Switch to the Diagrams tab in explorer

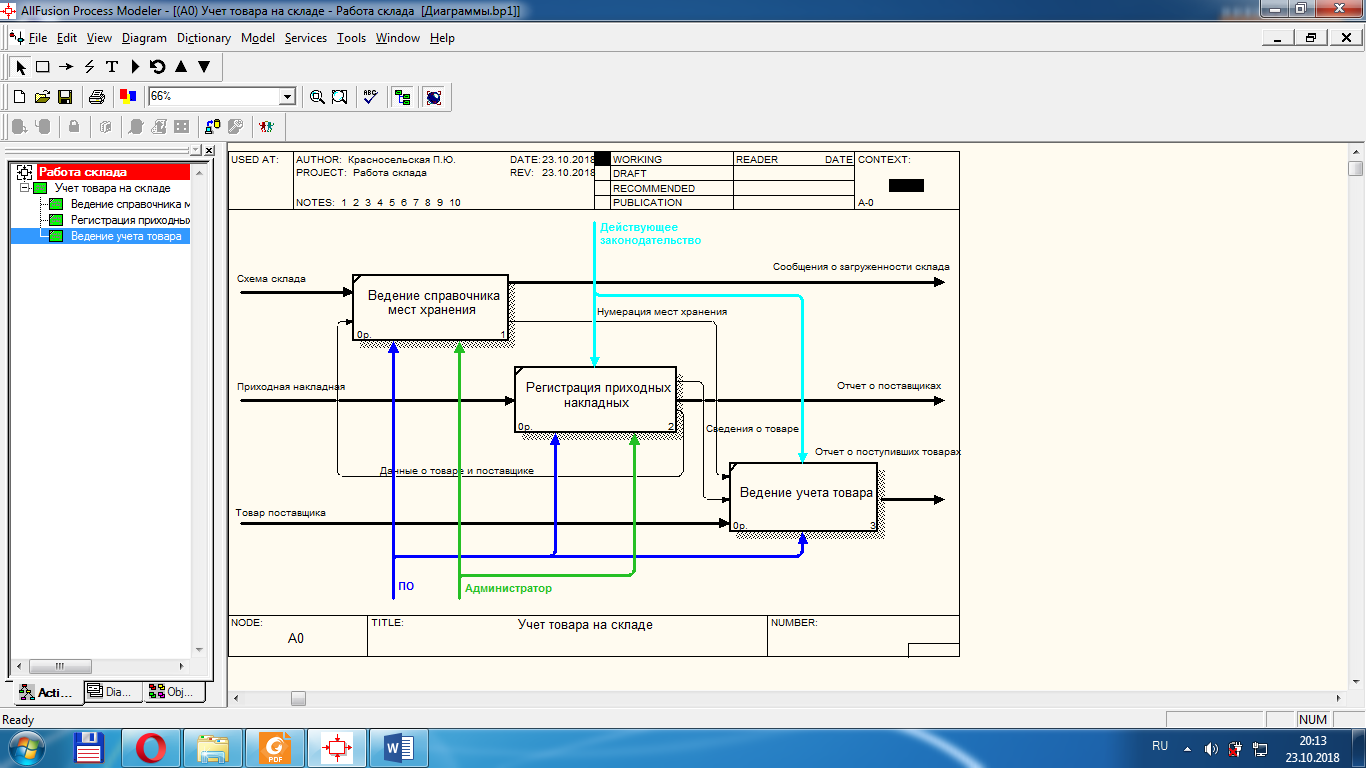pos(110,692)
